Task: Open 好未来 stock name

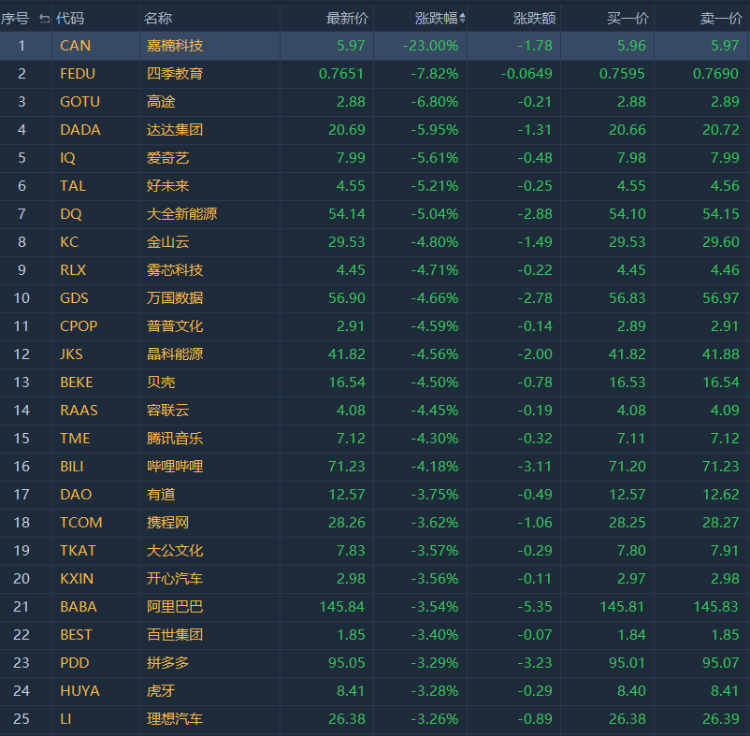Action: click(168, 186)
